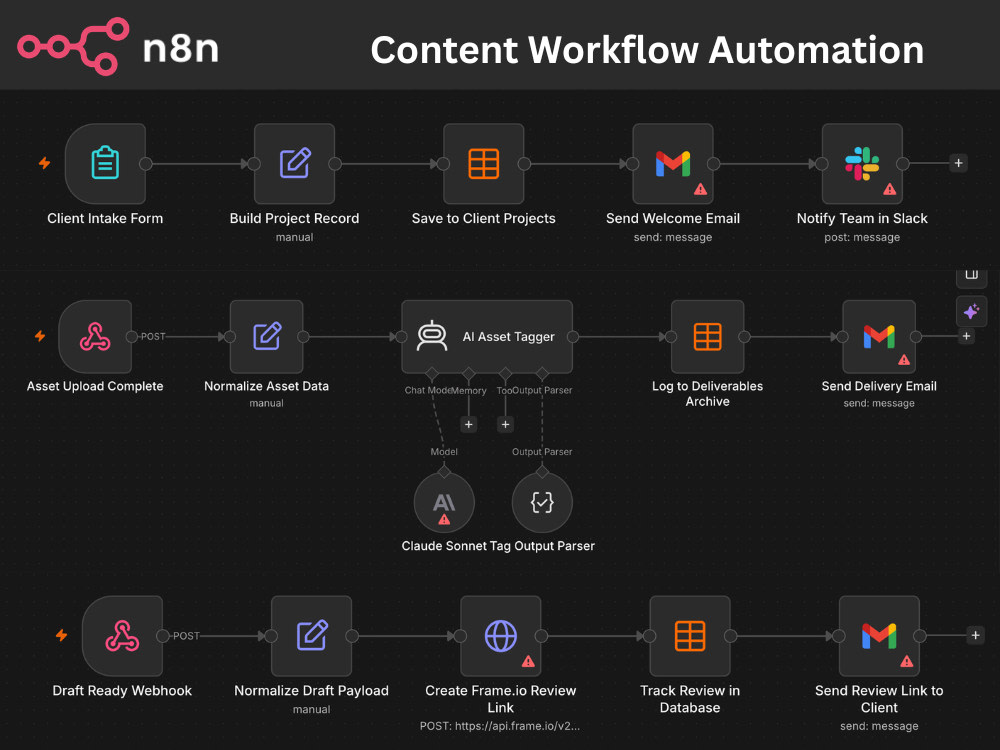The image size is (1000, 750).
Task: Select the Notify Team in Slack node
Action: (862, 164)
